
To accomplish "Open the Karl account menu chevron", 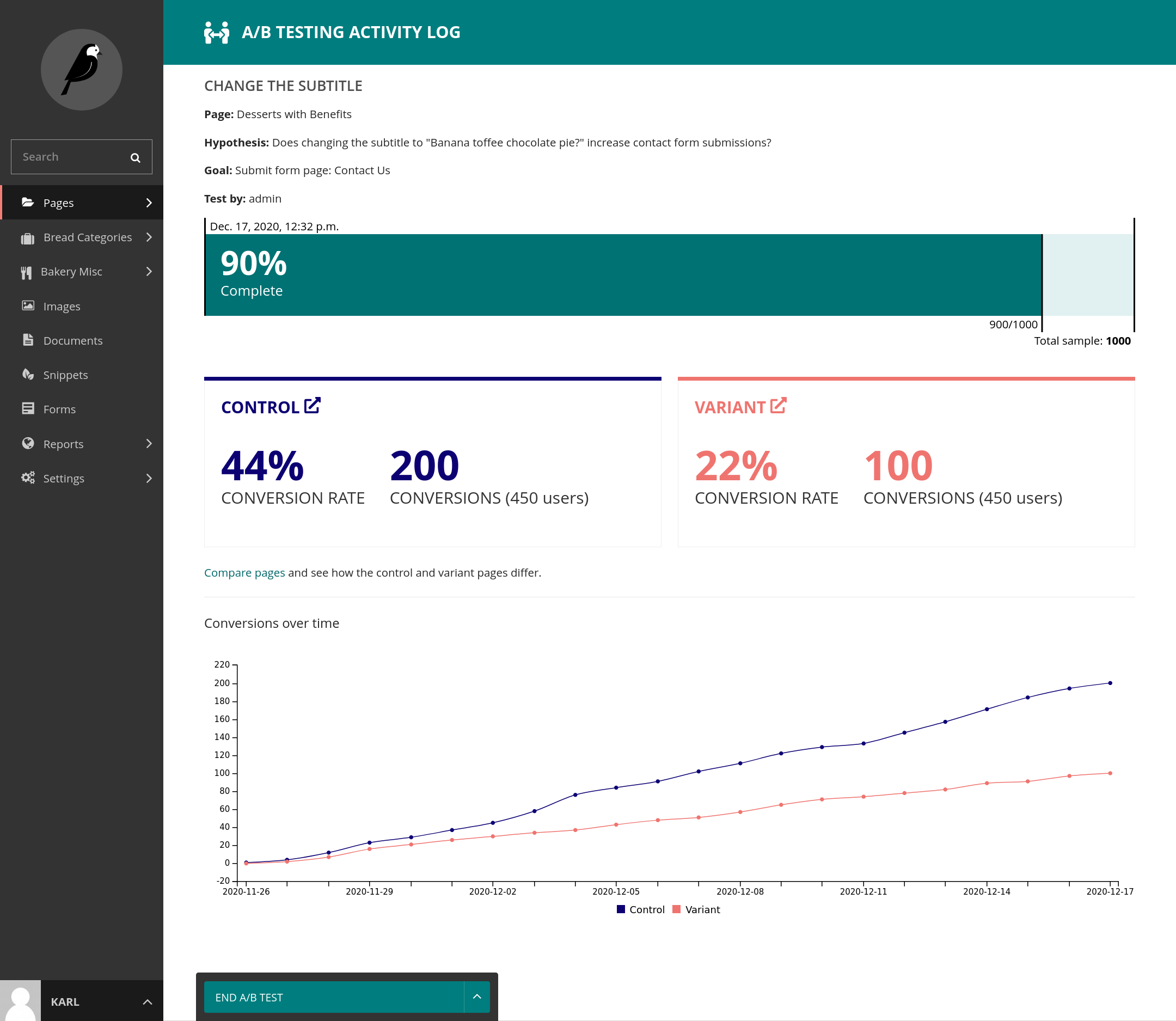I will tap(148, 1001).
